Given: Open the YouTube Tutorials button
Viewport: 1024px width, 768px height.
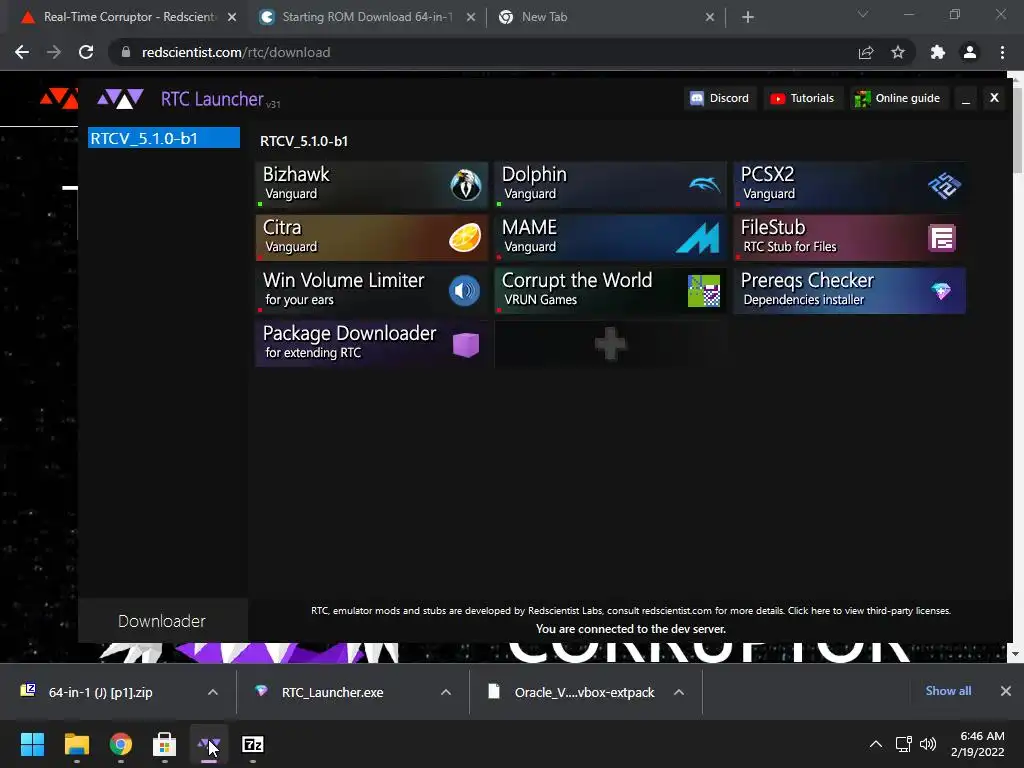Looking at the screenshot, I should tap(803, 98).
